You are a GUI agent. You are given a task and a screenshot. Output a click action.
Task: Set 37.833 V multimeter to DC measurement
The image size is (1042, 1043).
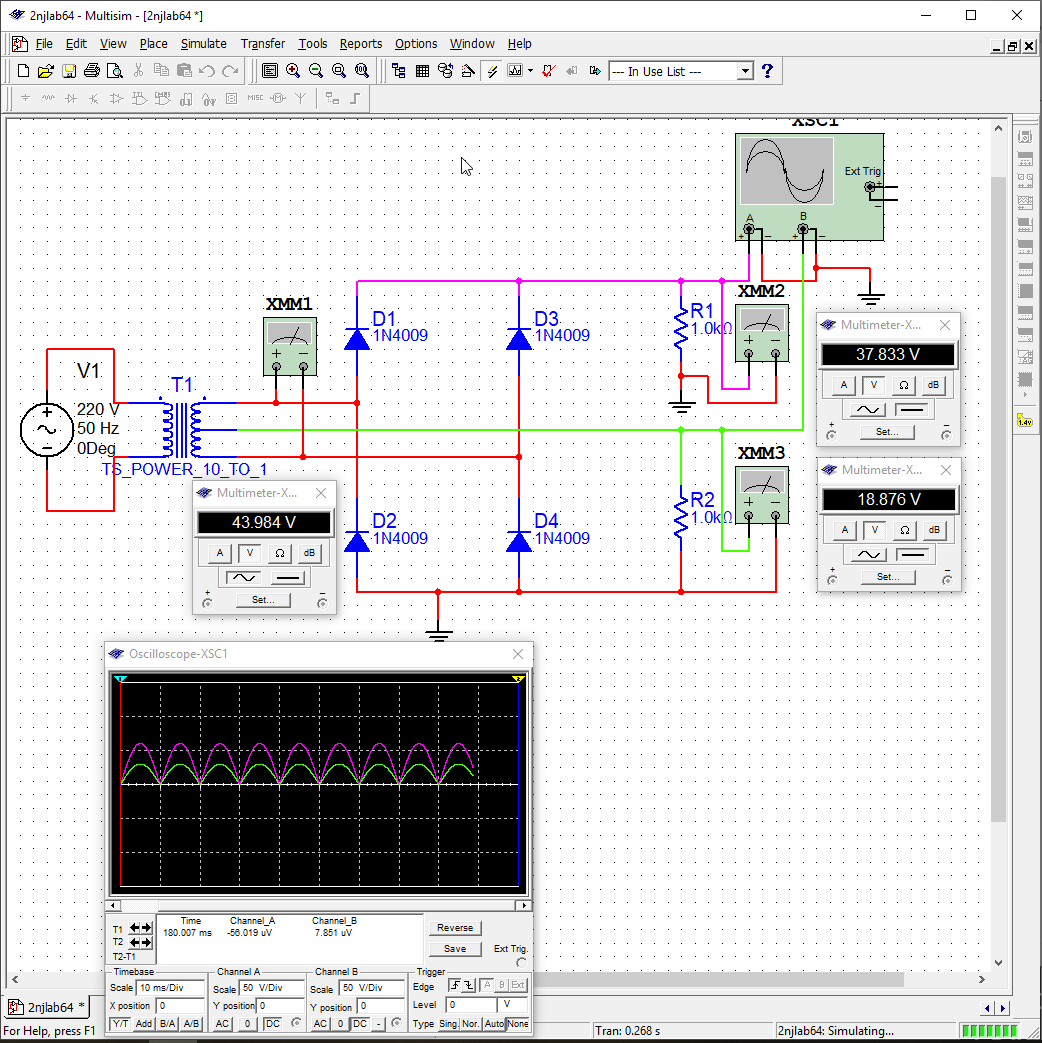click(912, 409)
